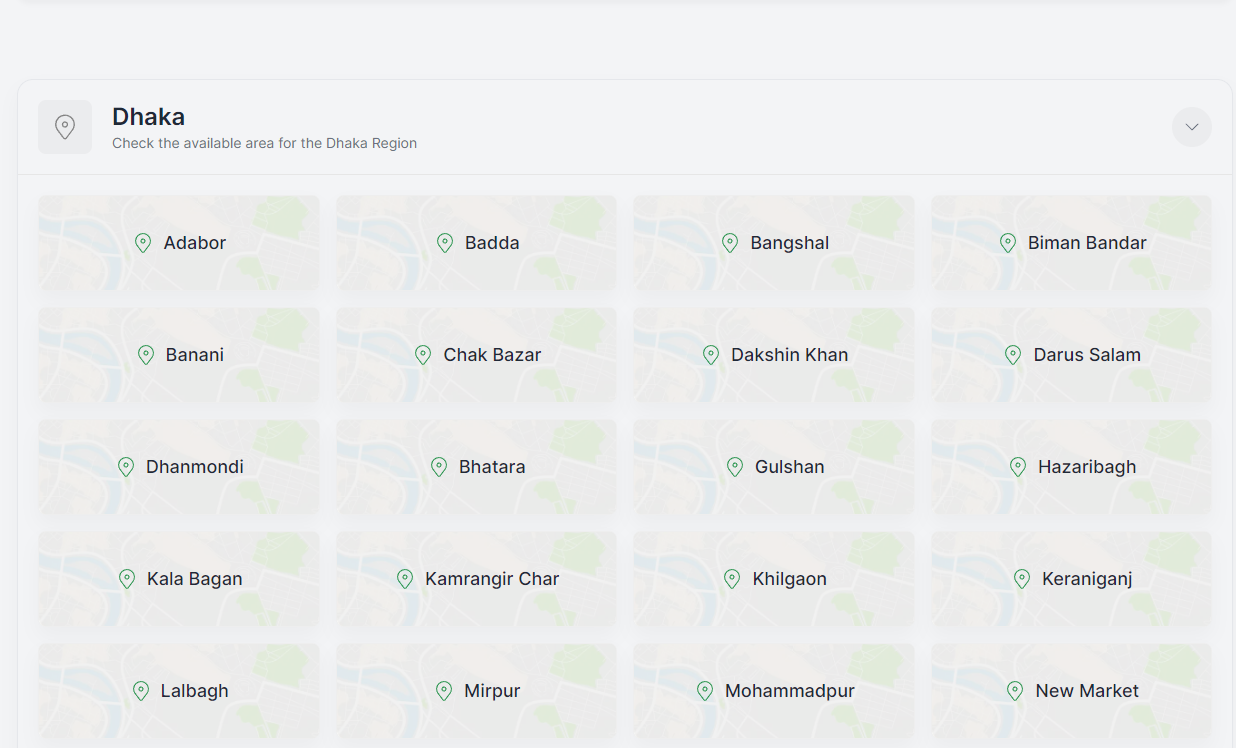Click the pin icon beside Adabor
This screenshot has height=748, width=1236.
(x=143, y=243)
